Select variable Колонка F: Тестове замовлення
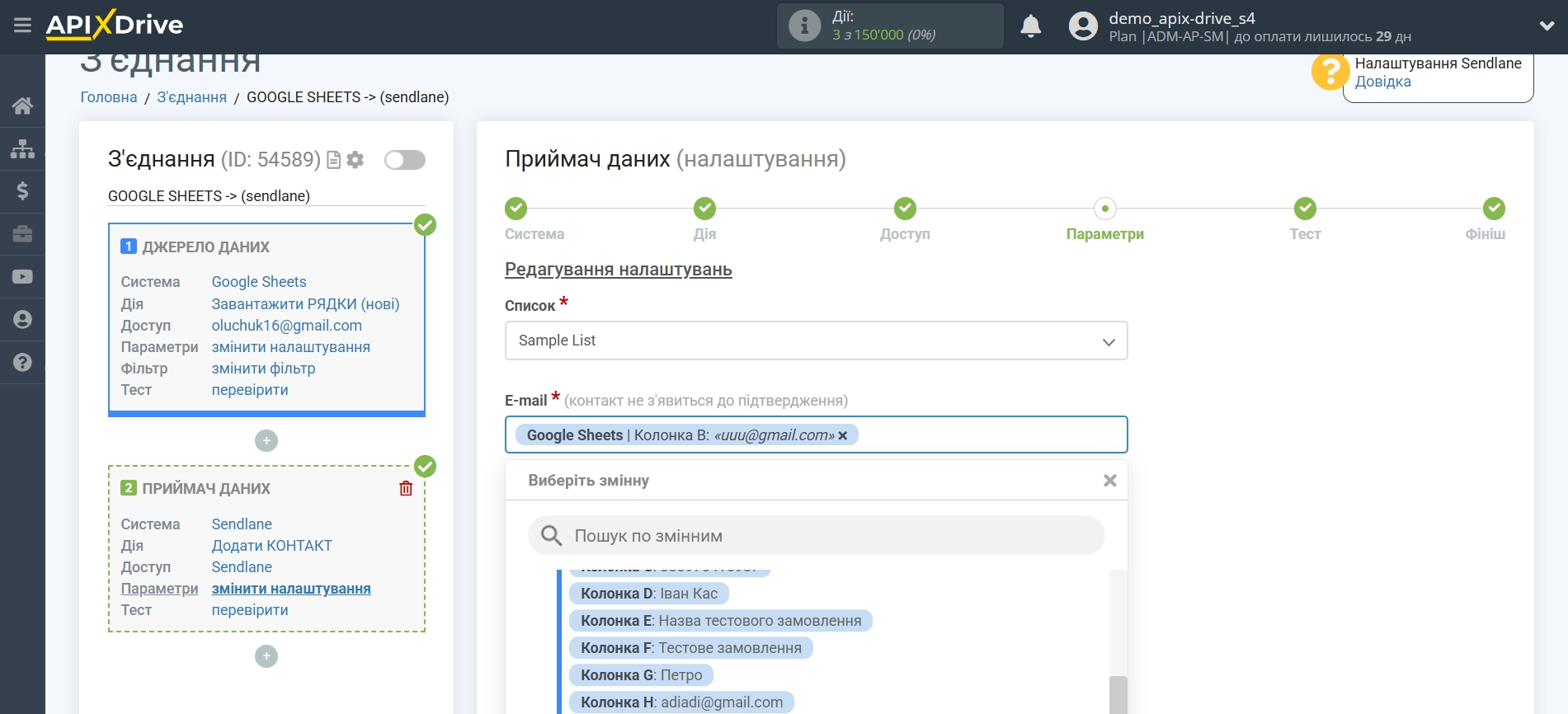The width and height of the screenshot is (1568, 714). click(x=691, y=648)
